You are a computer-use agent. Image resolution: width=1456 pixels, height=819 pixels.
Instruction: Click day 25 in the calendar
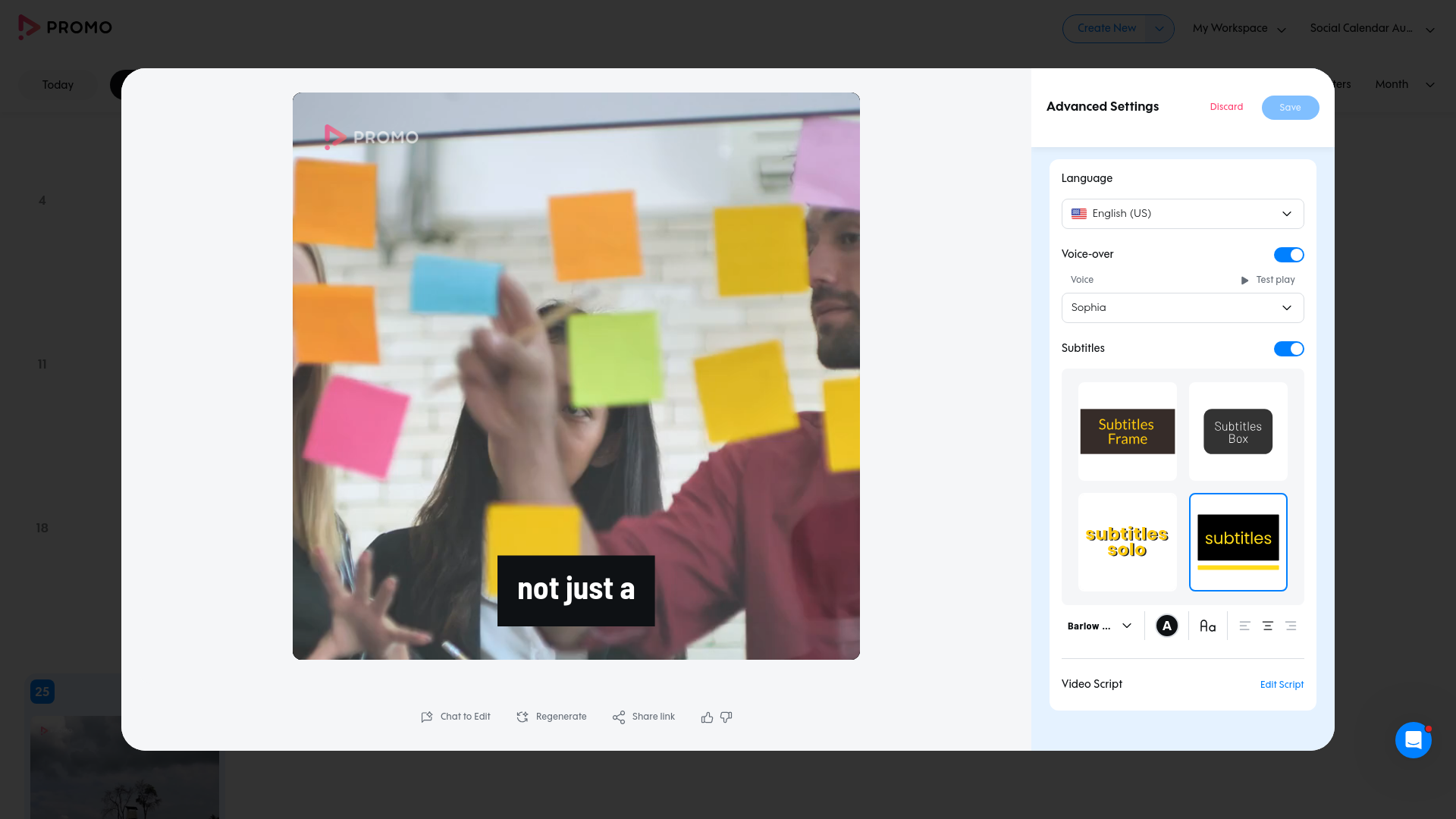[42, 692]
